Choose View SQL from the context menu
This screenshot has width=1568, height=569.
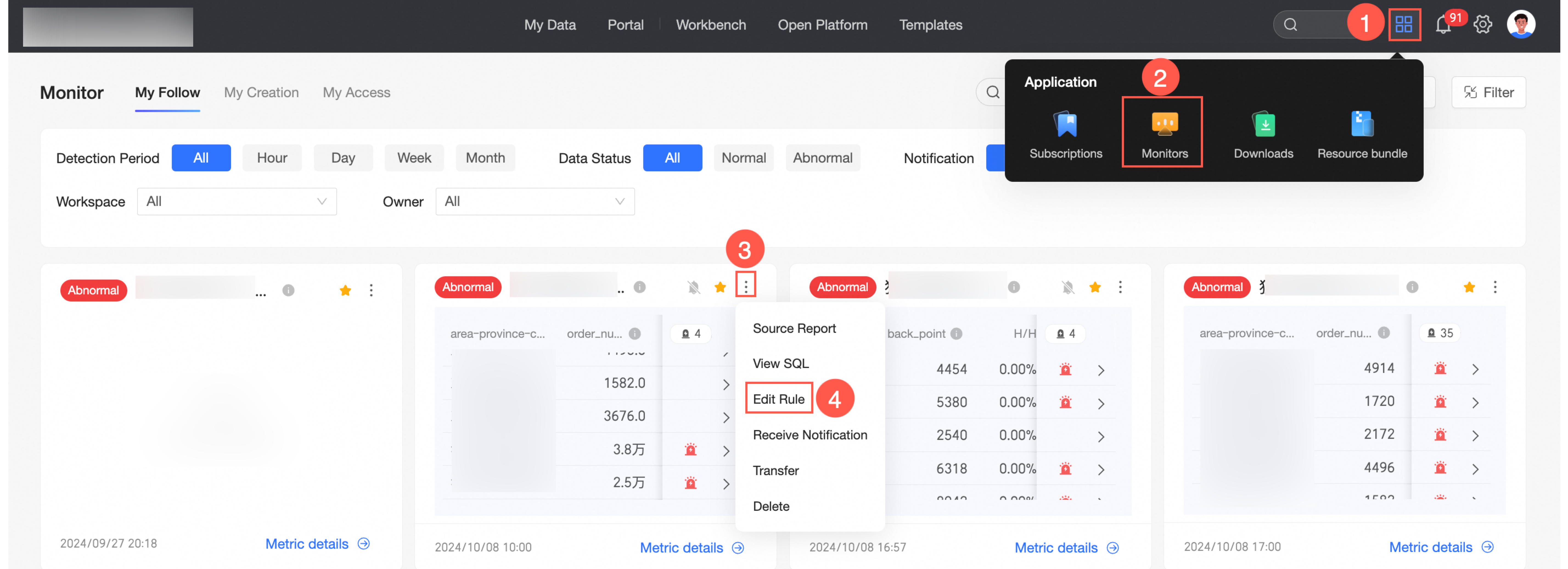tap(780, 364)
